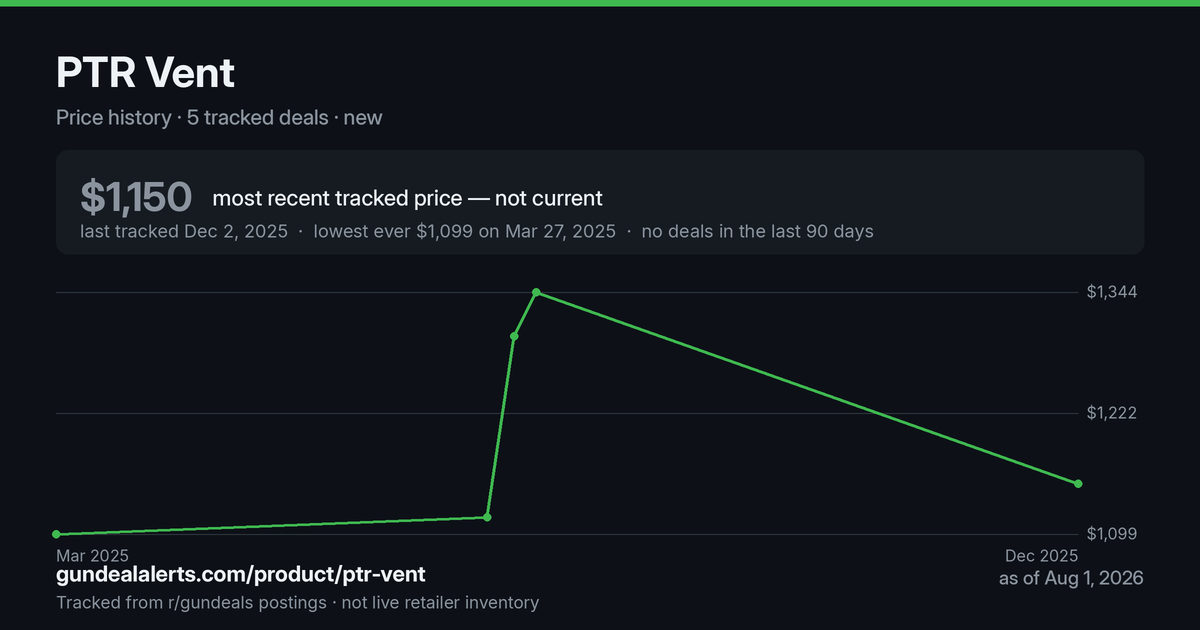This screenshot has height=630, width=1200.
Task: Click 'most recent tracked price — not current' label
Action: (408, 198)
